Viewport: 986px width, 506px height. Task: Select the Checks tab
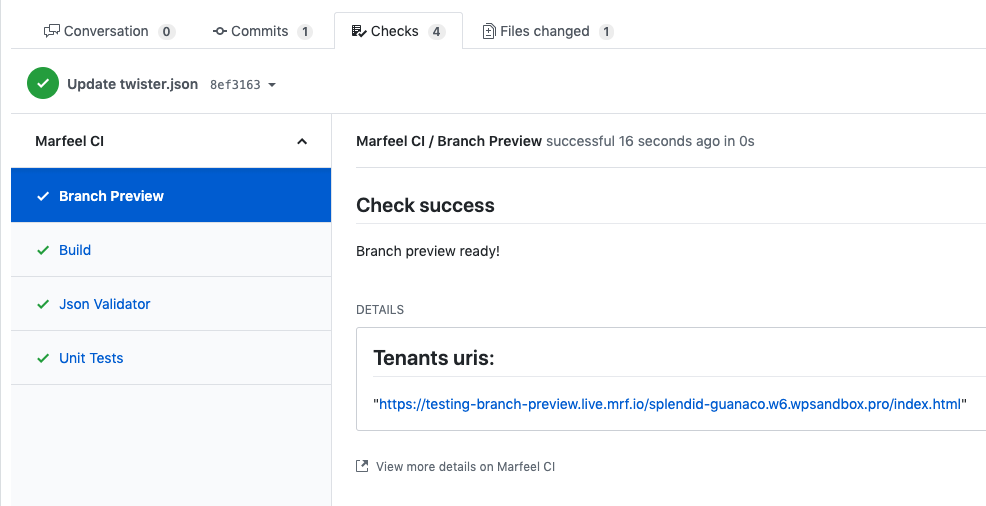[x=398, y=31]
